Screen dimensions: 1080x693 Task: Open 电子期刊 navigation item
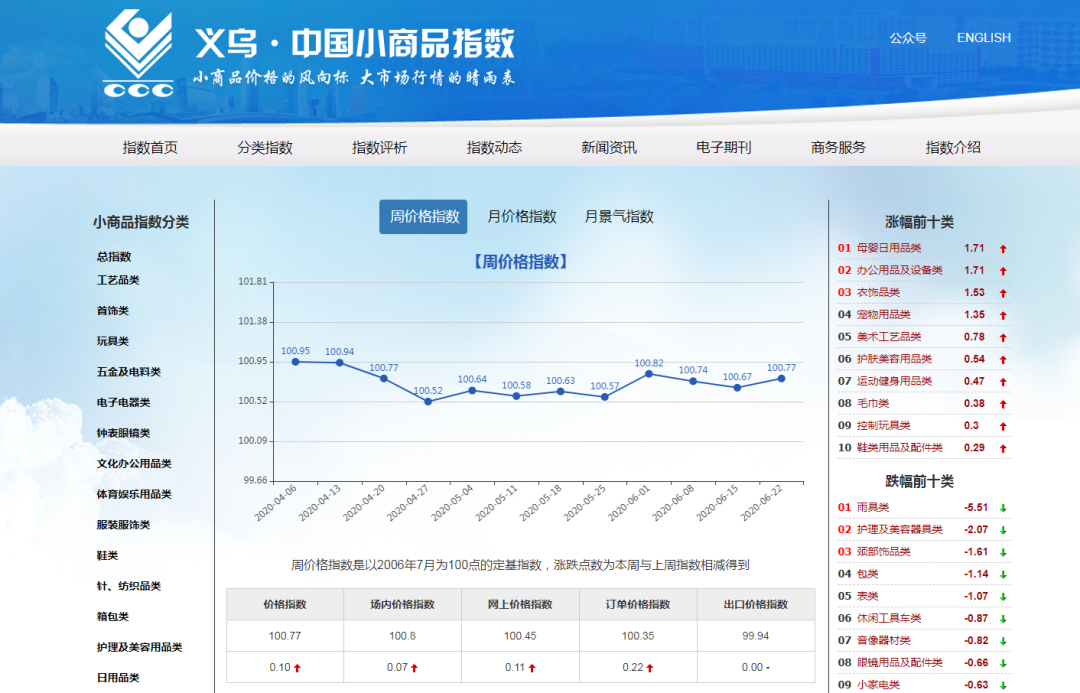[x=723, y=147]
